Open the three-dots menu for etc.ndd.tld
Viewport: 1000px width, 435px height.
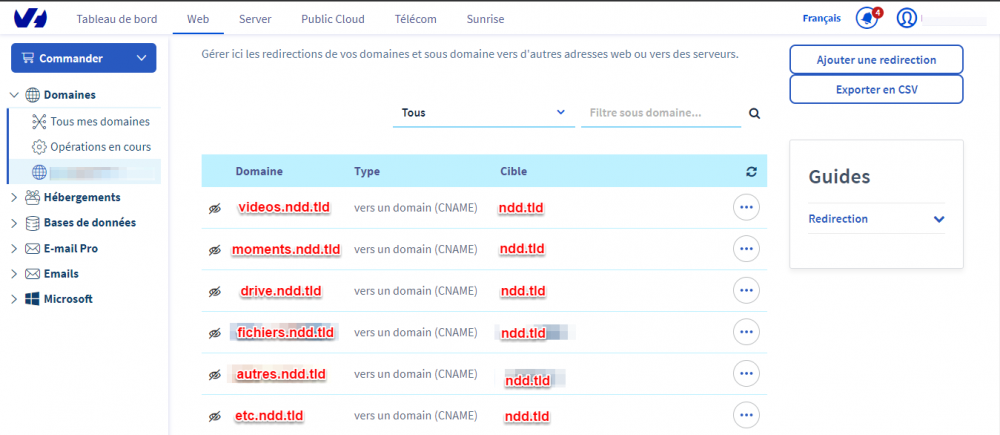(746, 416)
